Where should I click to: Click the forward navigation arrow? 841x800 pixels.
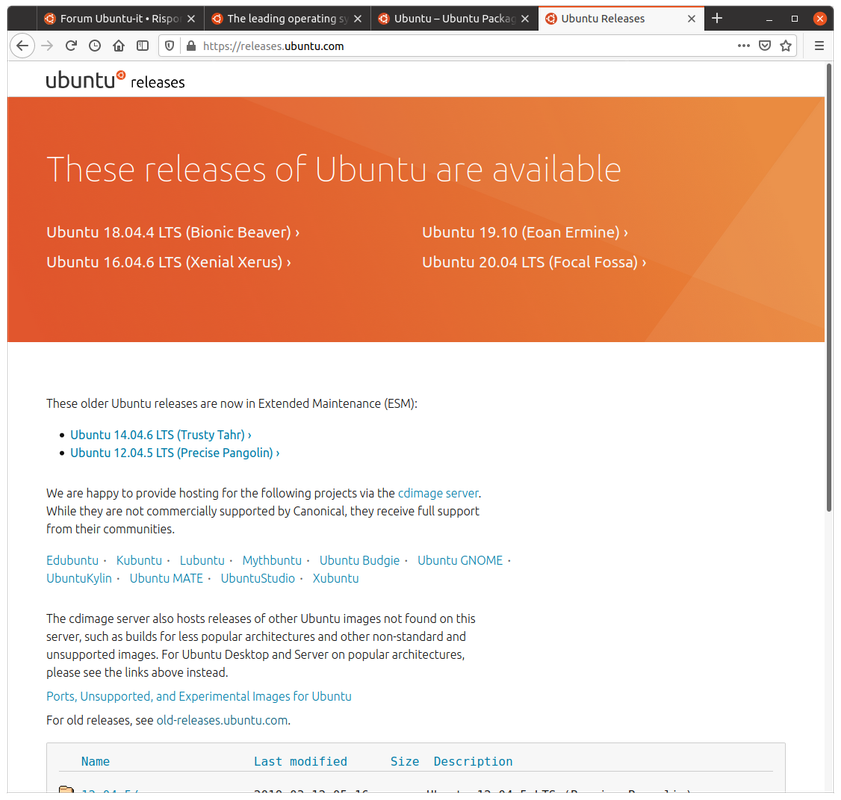coord(47,46)
